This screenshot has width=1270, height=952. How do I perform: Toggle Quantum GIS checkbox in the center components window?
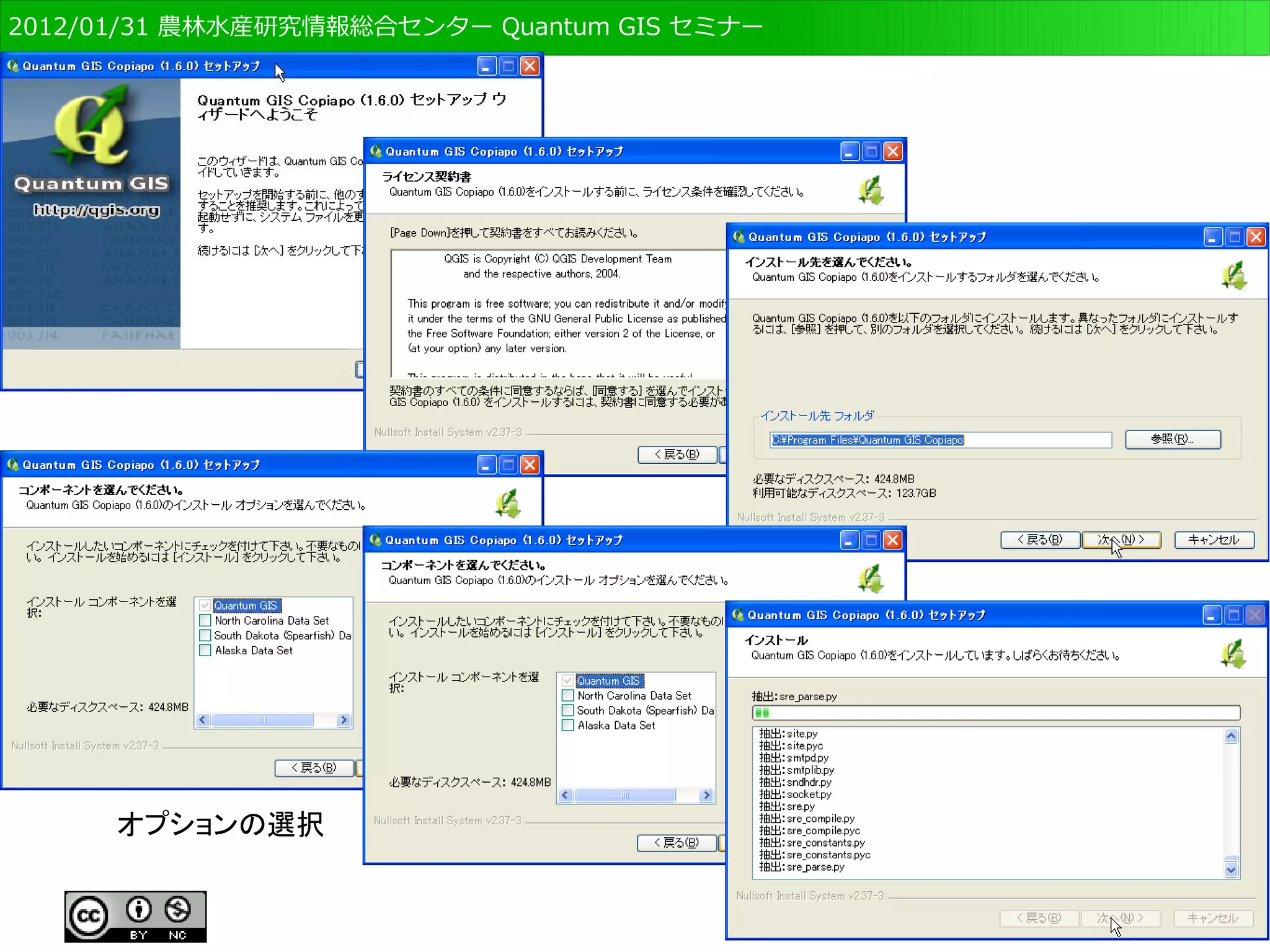click(x=568, y=680)
